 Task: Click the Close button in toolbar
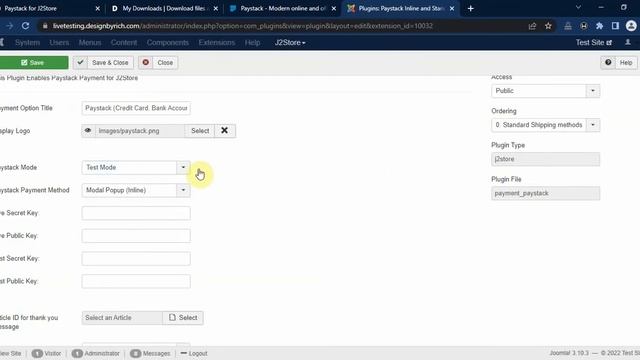[x=158, y=62]
